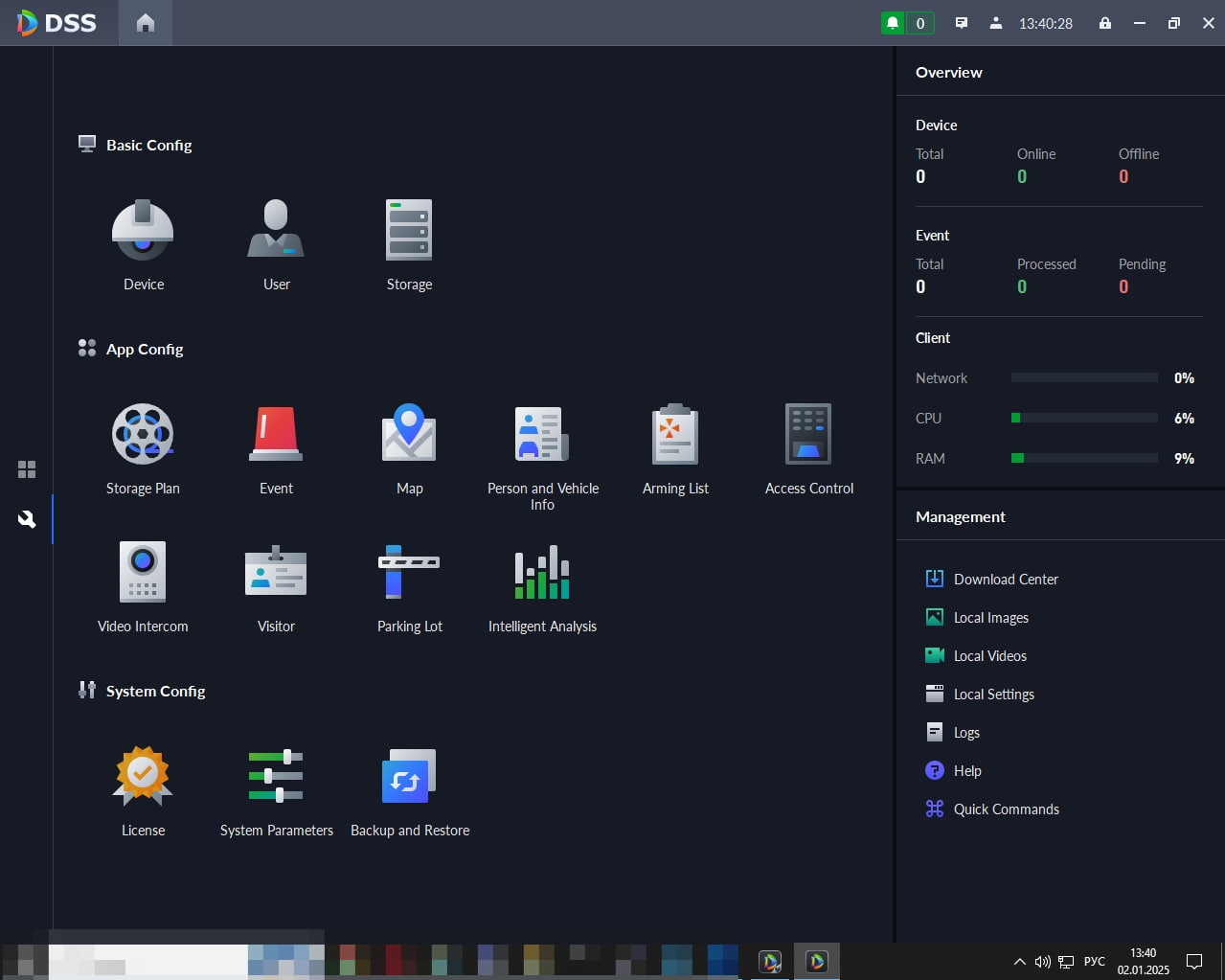Click the green alarm bell icon
This screenshot has height=980, width=1225.
[x=893, y=23]
